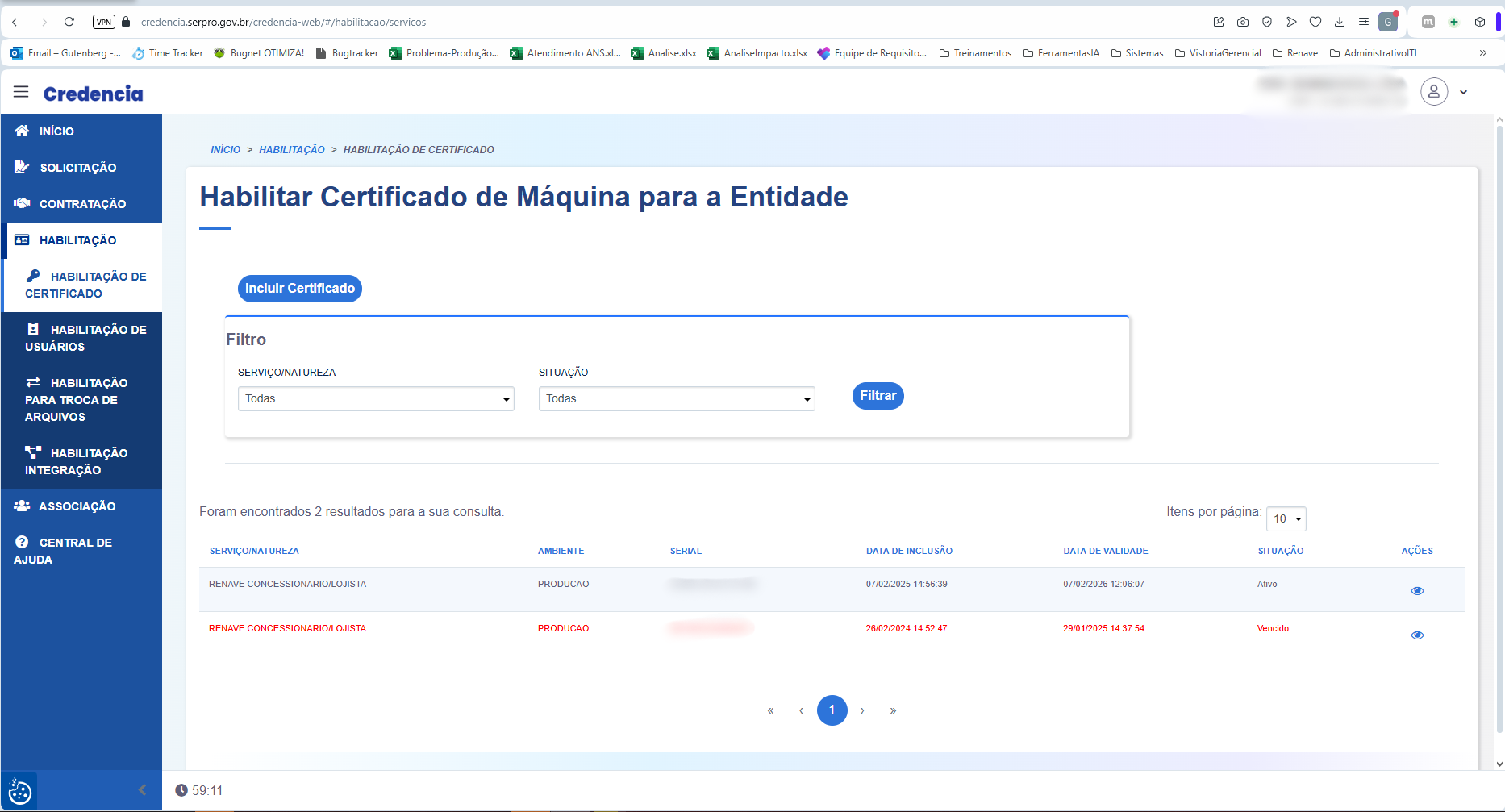Select page 1 in pagination
Viewport: 1505px width, 812px height.
point(832,710)
